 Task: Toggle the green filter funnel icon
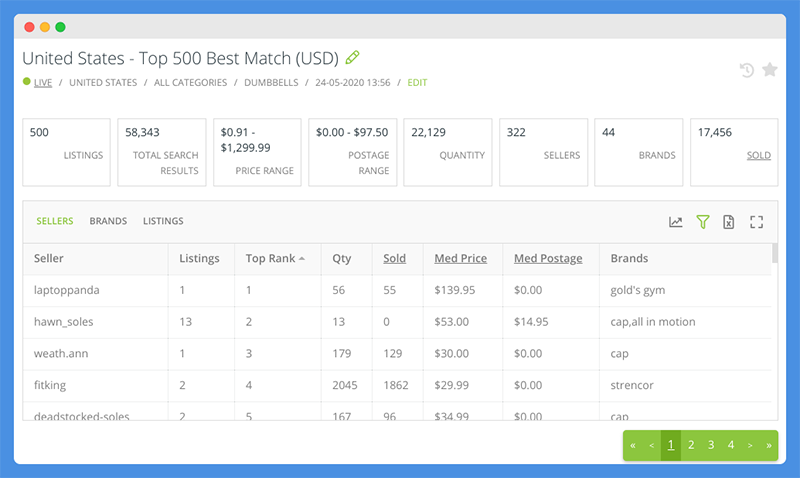click(x=703, y=222)
